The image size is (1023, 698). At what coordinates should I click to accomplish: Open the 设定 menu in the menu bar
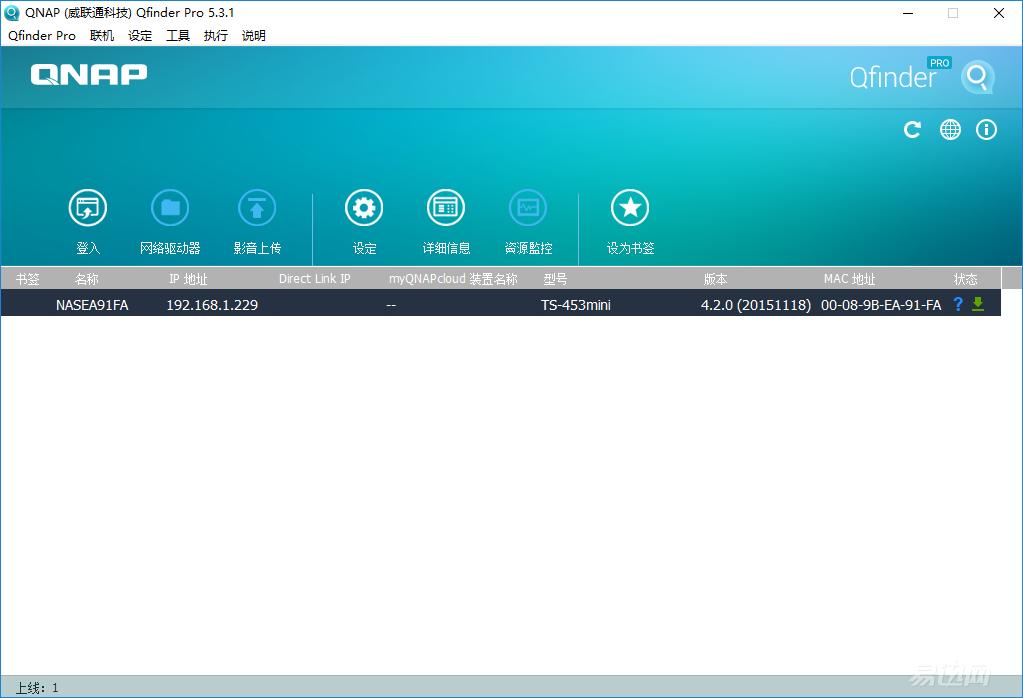pyautogui.click(x=140, y=36)
